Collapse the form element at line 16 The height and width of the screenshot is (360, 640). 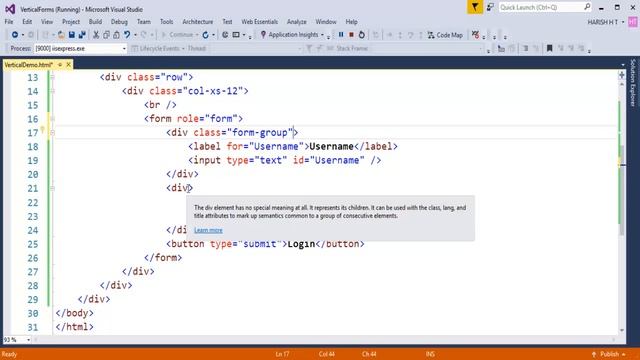click(52, 119)
